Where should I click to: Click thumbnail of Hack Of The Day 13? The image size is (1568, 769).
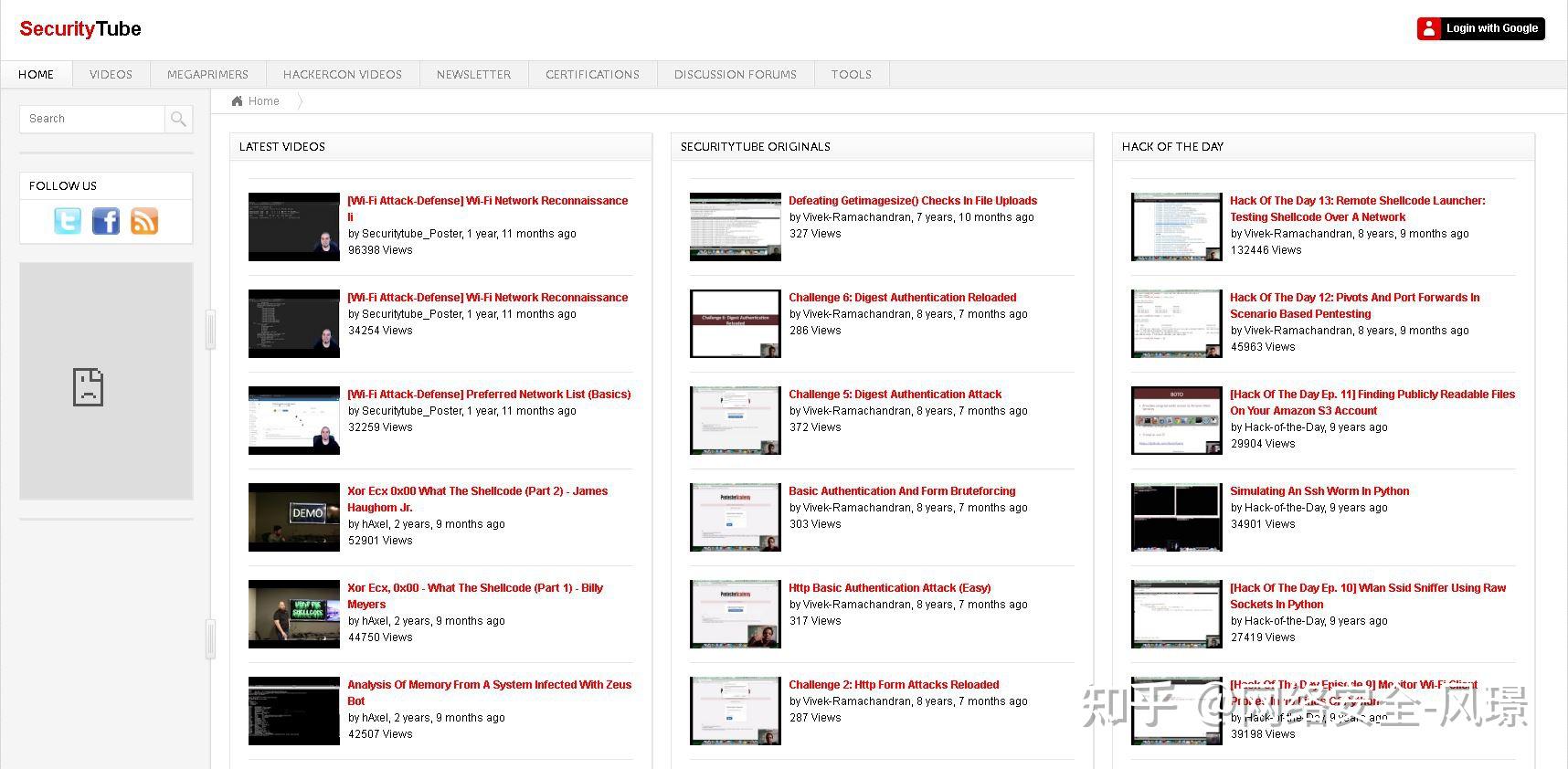pos(1177,226)
